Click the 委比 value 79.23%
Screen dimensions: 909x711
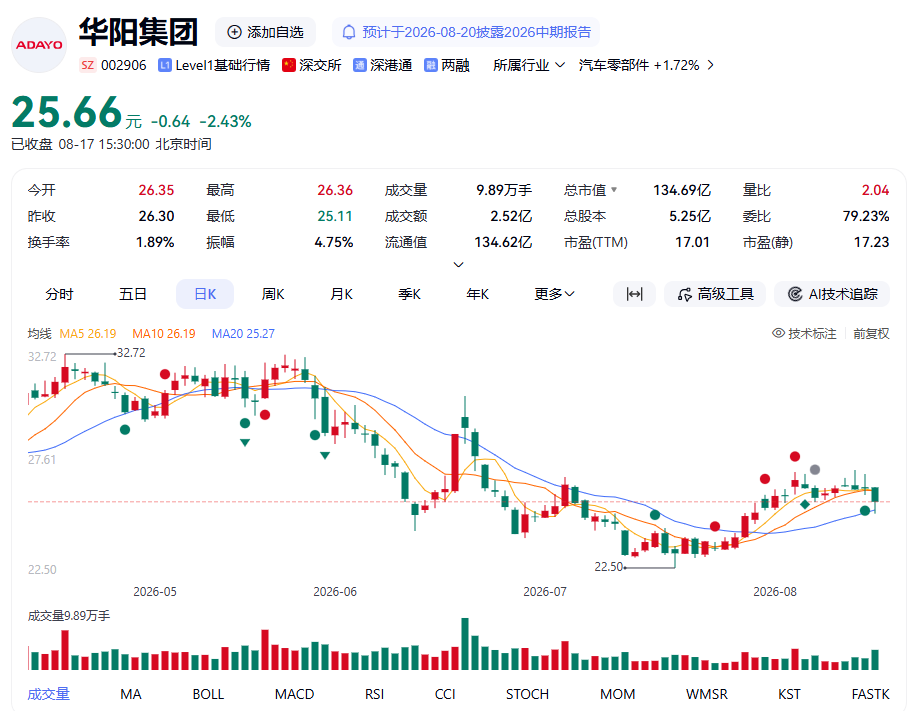coord(866,216)
